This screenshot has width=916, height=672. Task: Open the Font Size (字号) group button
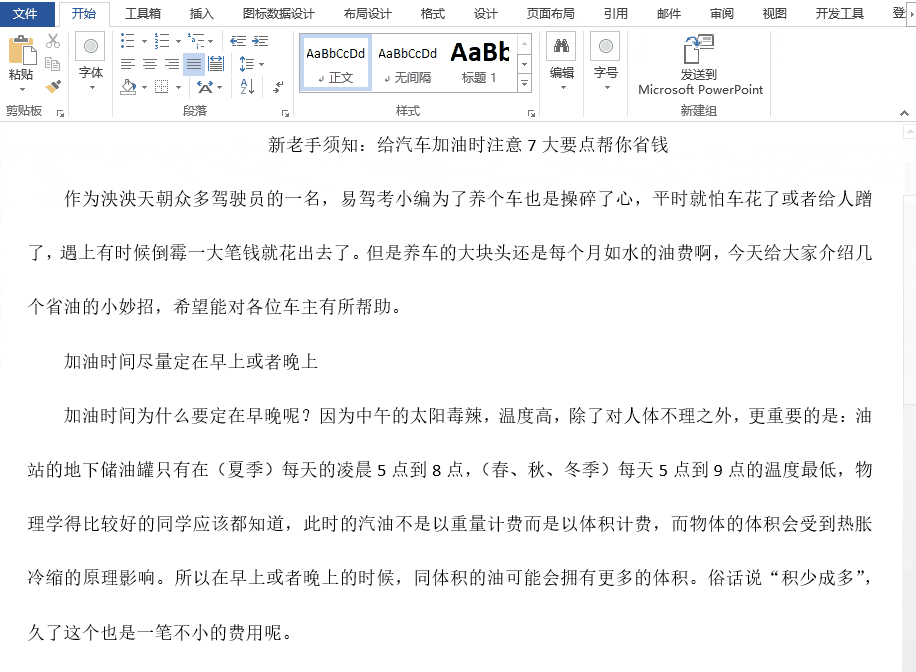[606, 62]
